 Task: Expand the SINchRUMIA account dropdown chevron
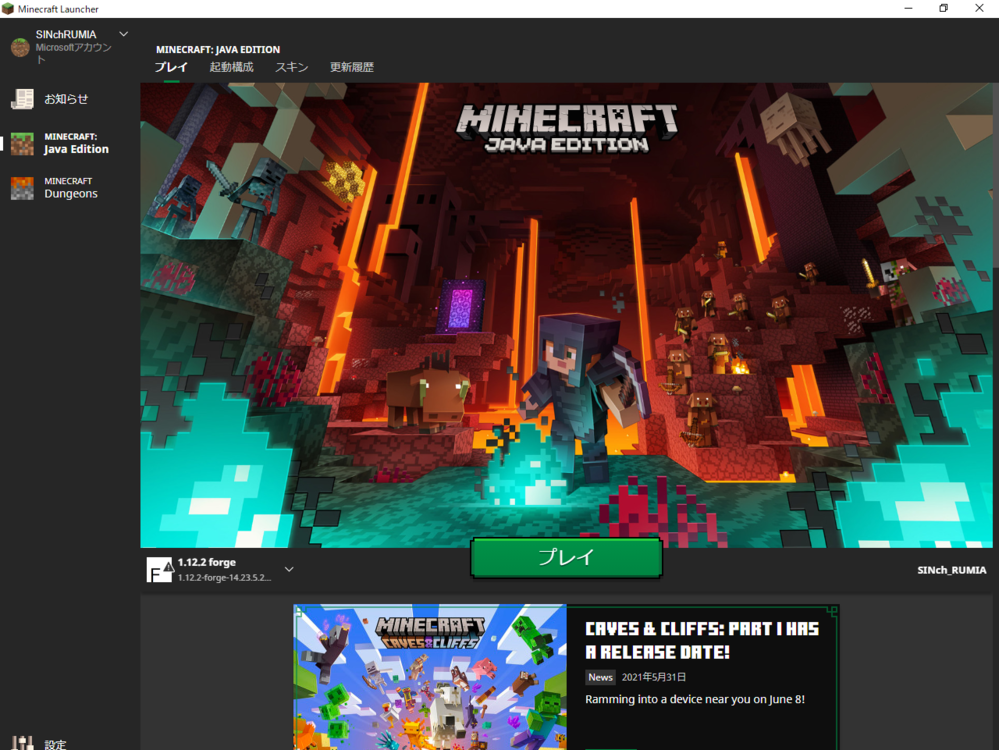[124, 34]
